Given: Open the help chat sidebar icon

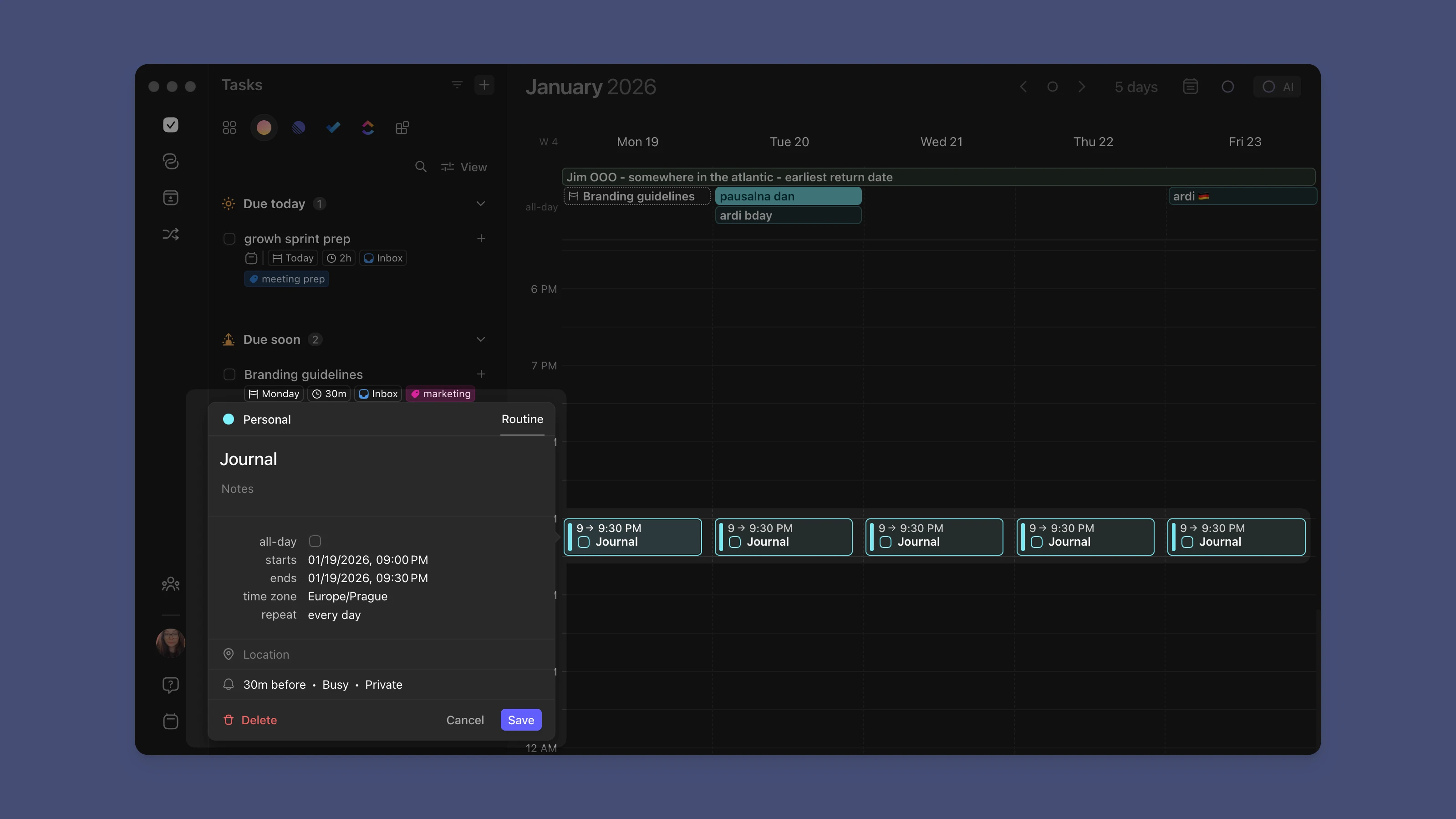Looking at the screenshot, I should point(170,685).
